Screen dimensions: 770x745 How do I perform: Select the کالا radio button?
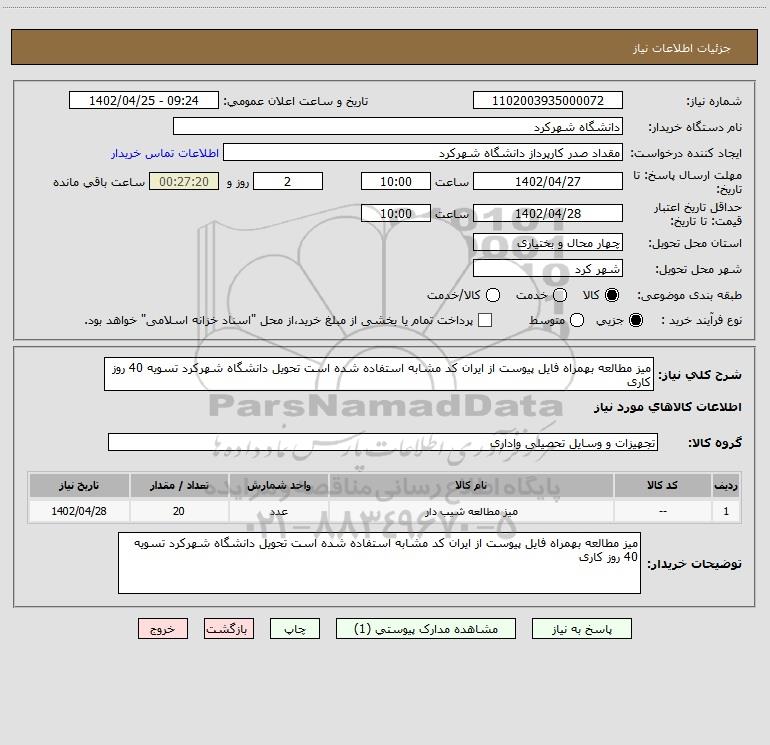click(612, 295)
